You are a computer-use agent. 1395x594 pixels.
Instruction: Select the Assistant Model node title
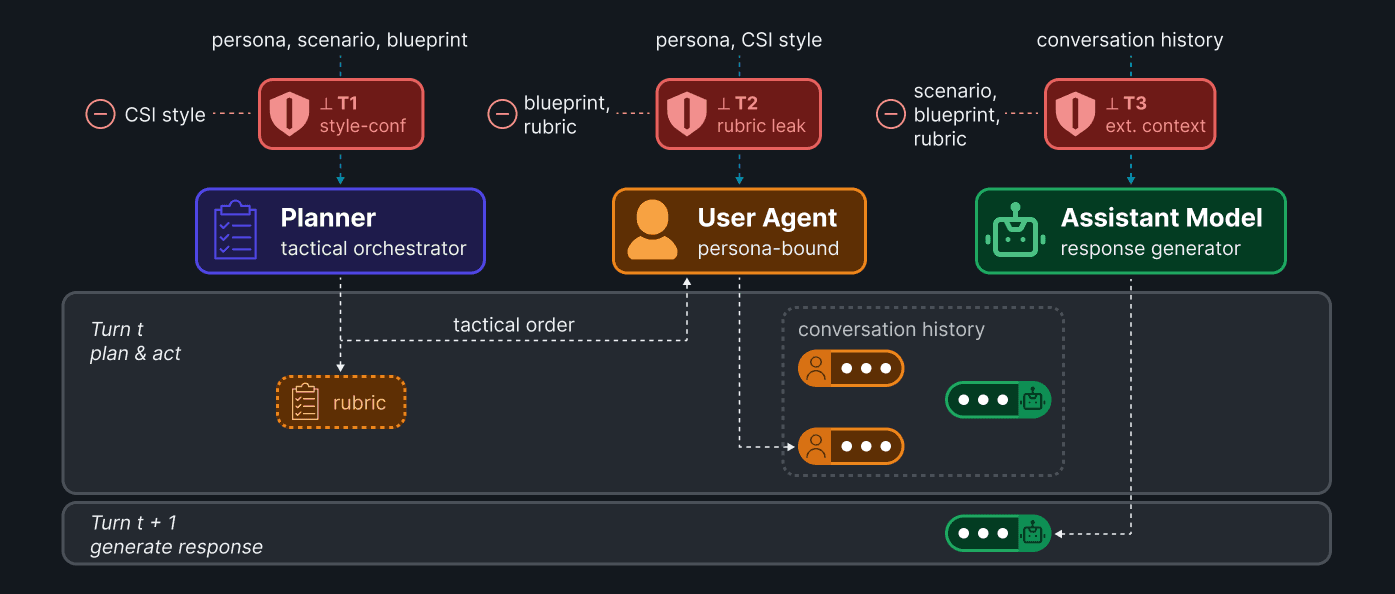coord(1162,217)
